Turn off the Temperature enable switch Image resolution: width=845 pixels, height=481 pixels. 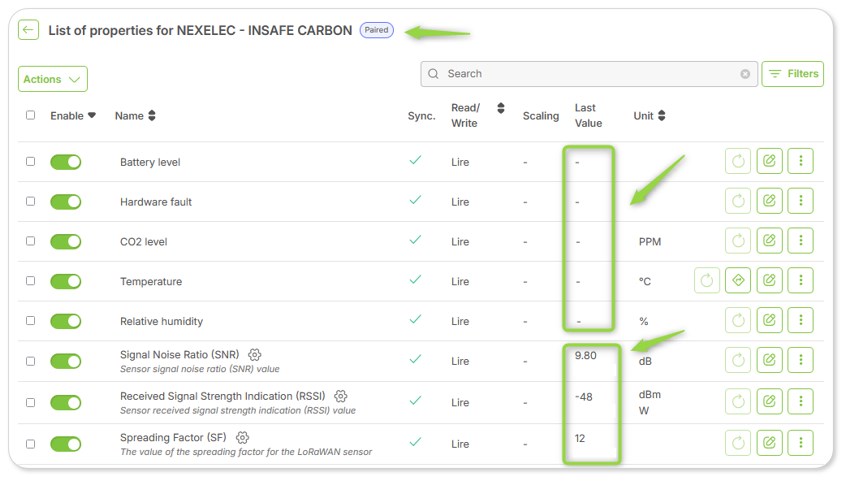pos(66,282)
